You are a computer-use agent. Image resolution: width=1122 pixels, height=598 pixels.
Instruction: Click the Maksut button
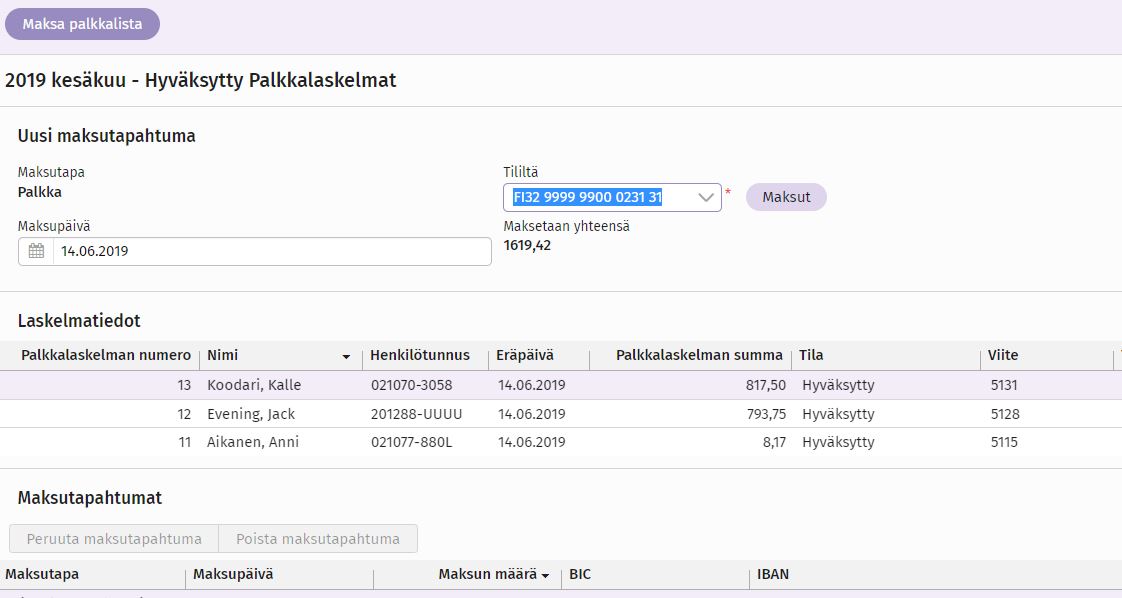click(786, 197)
